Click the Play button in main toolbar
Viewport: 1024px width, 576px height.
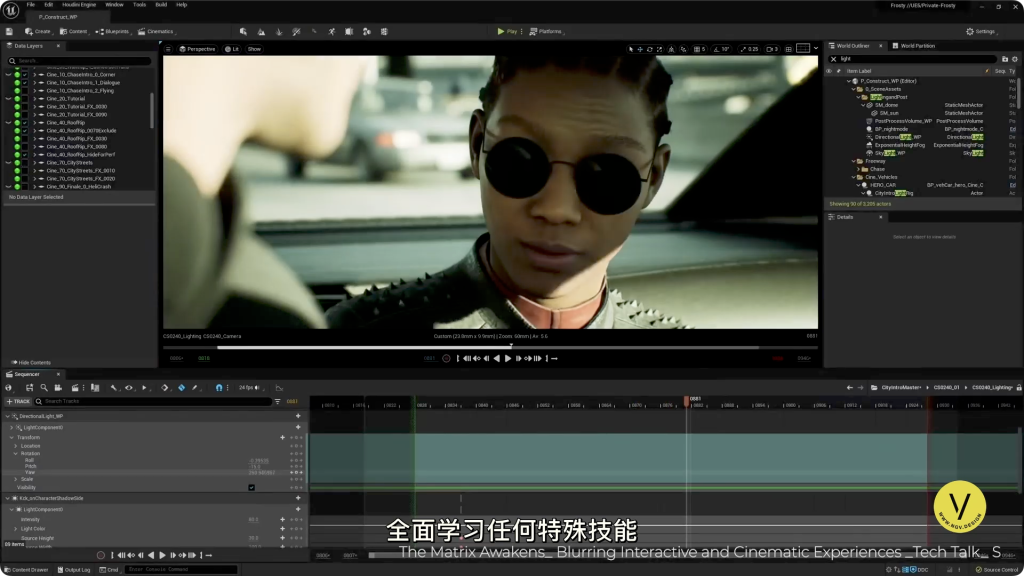[507, 31]
